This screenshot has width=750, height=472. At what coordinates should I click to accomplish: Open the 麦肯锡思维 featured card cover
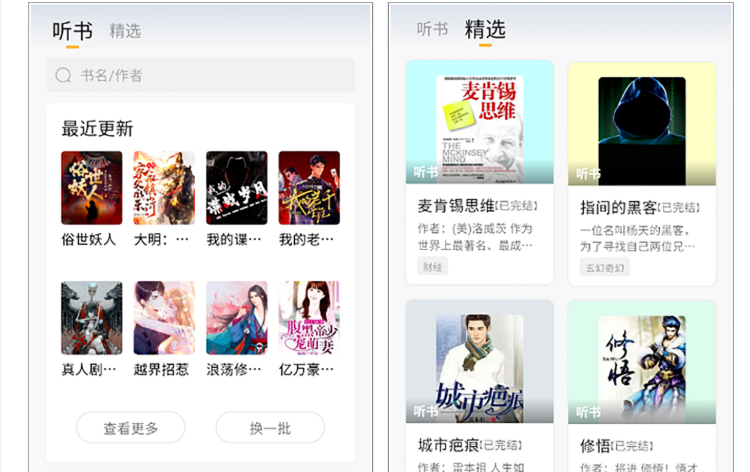tap(480, 122)
